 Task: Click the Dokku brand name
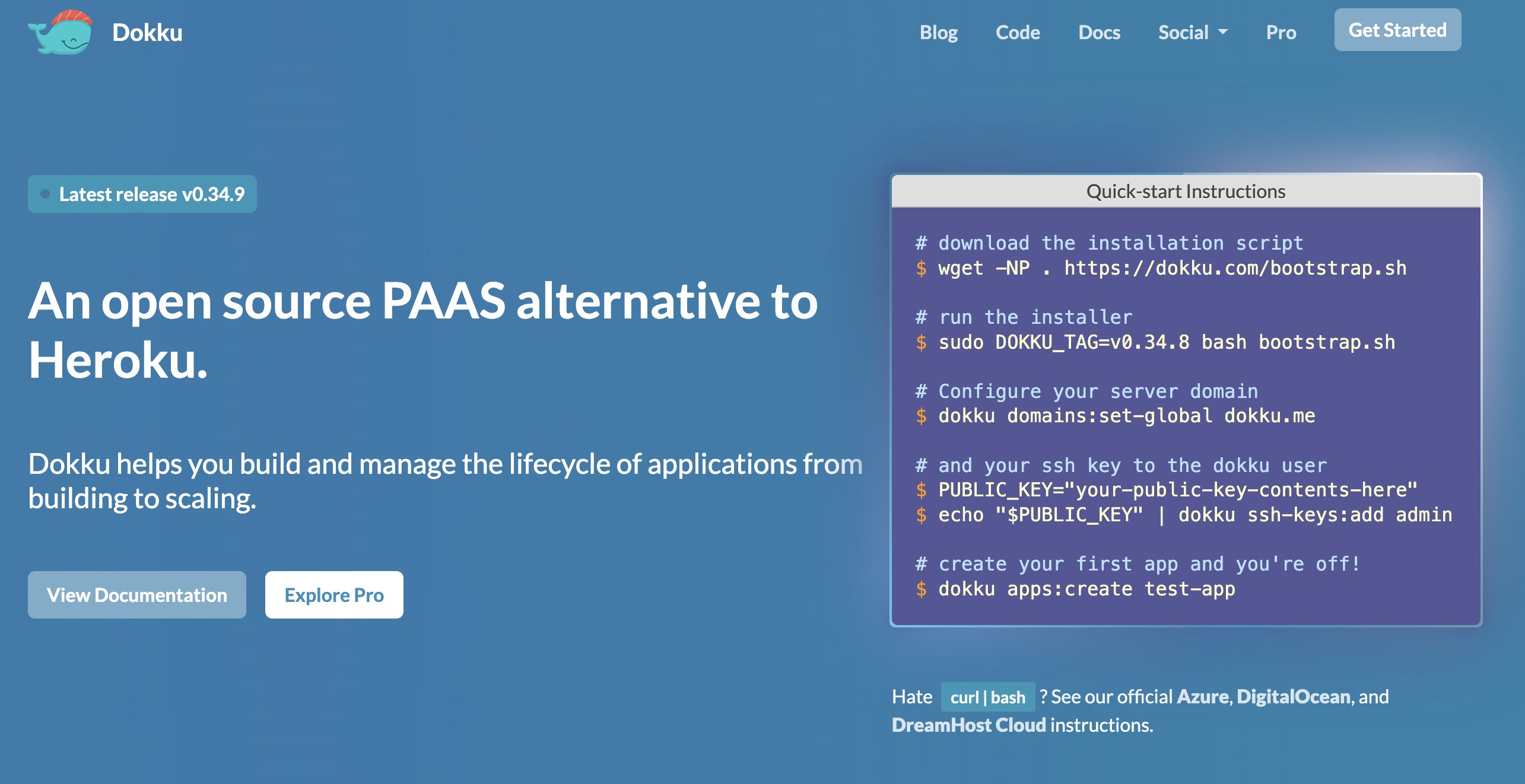(x=147, y=33)
